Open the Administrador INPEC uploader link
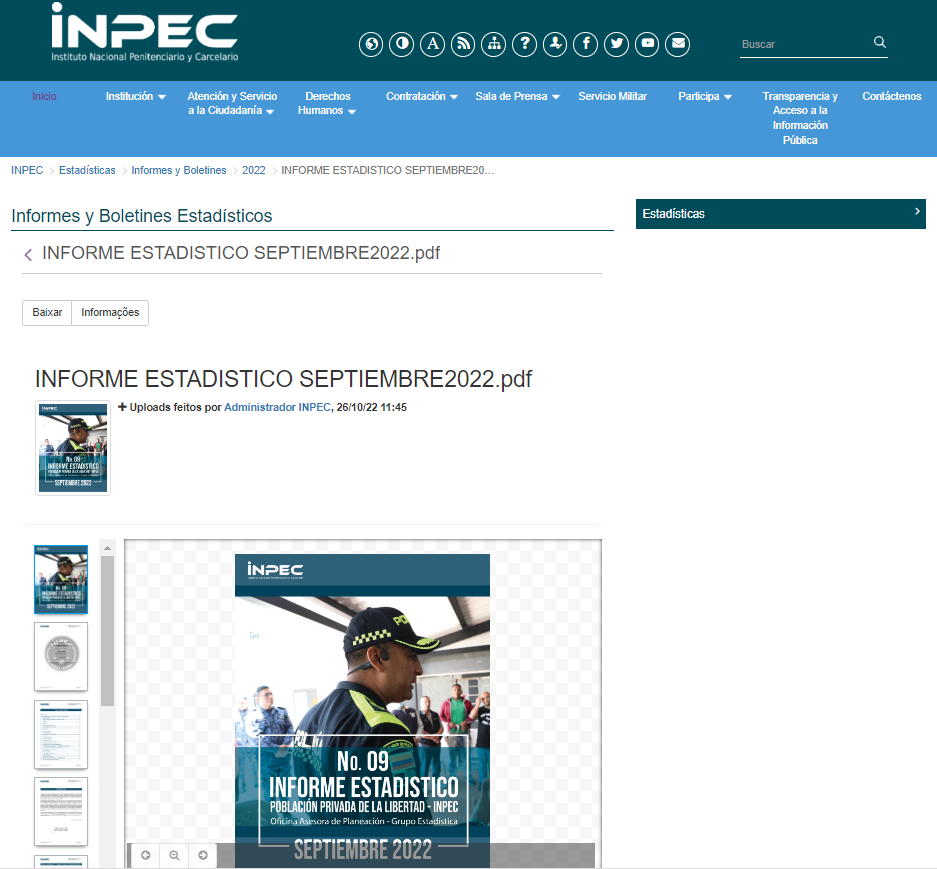 tap(277, 408)
